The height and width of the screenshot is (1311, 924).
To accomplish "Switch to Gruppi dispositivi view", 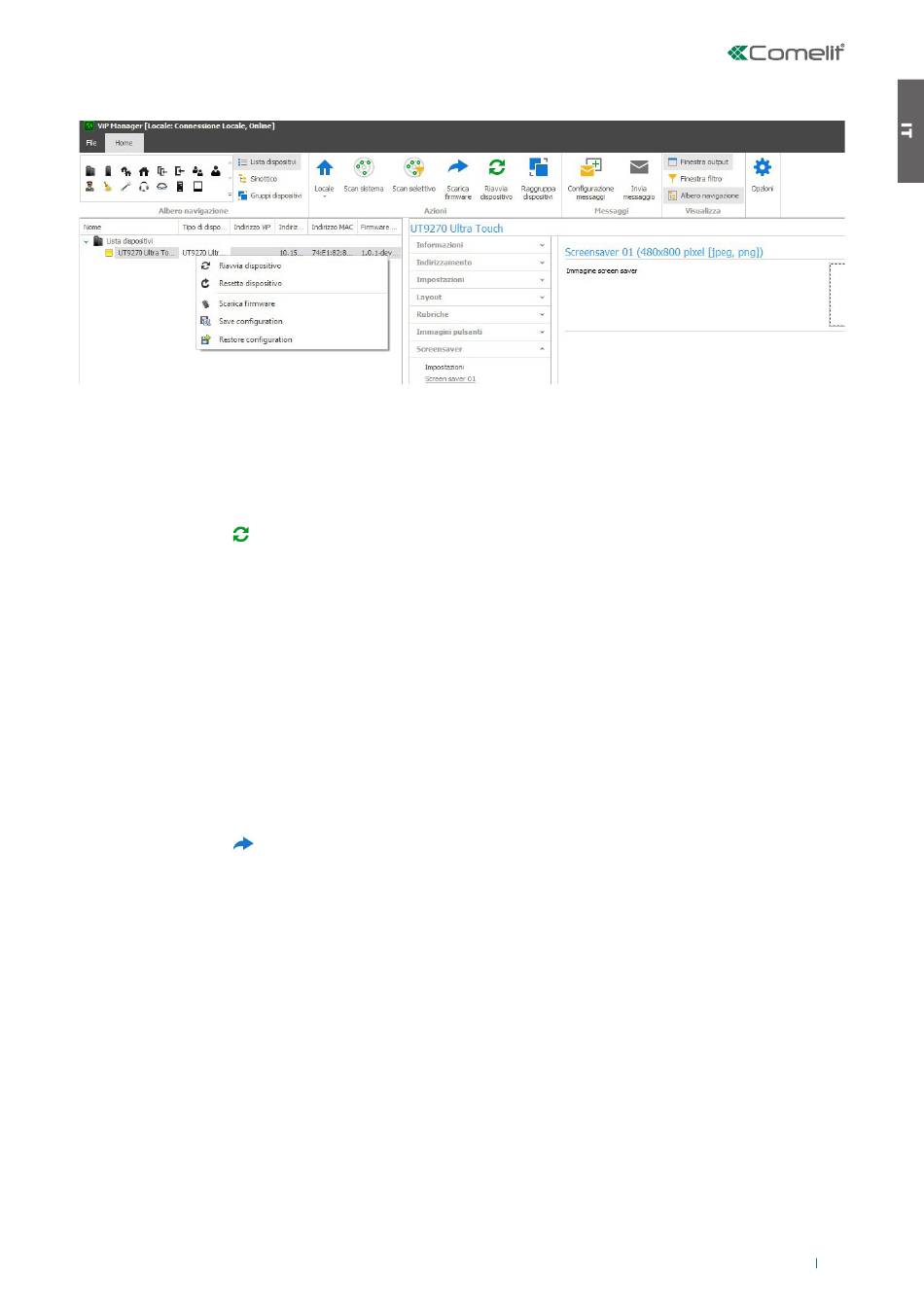I will click(269, 195).
